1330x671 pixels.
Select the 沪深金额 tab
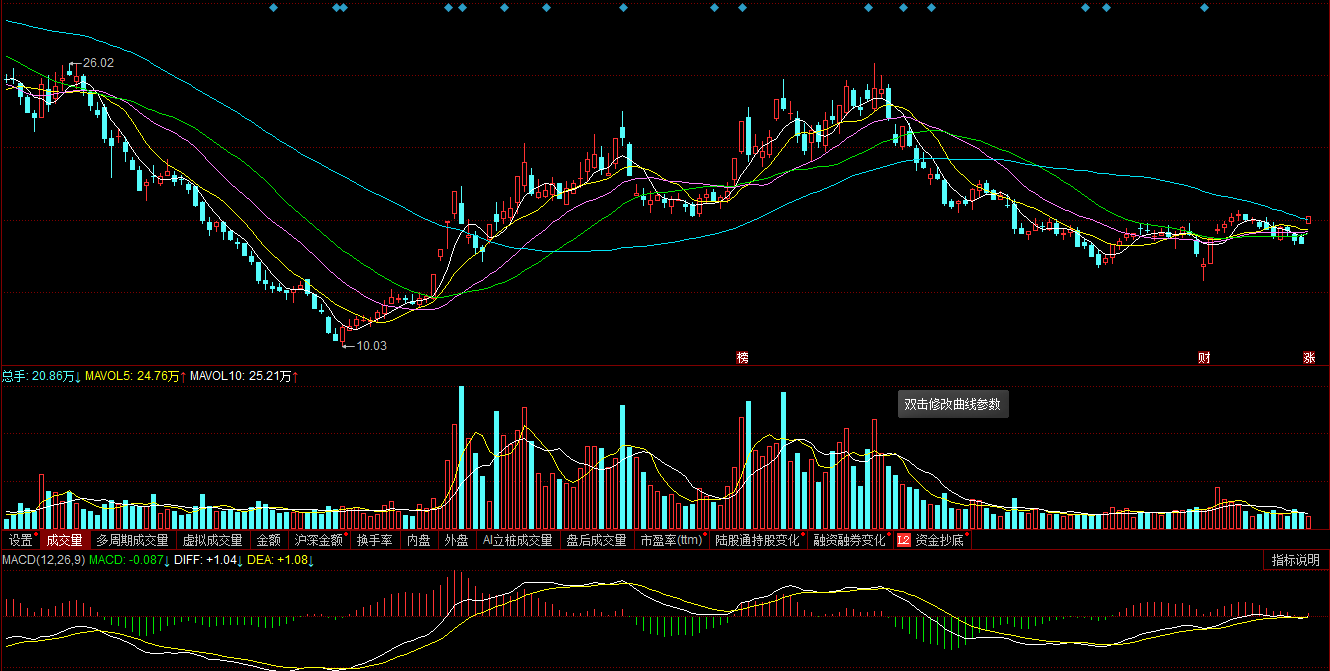(x=312, y=540)
